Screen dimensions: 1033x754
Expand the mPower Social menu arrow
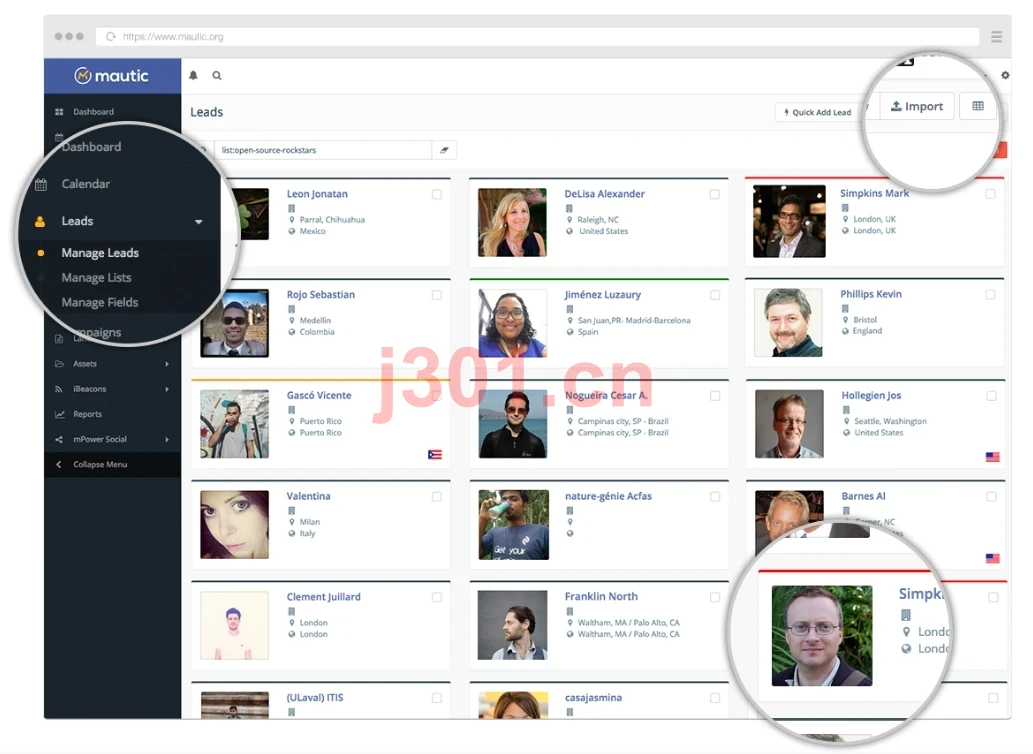167,439
